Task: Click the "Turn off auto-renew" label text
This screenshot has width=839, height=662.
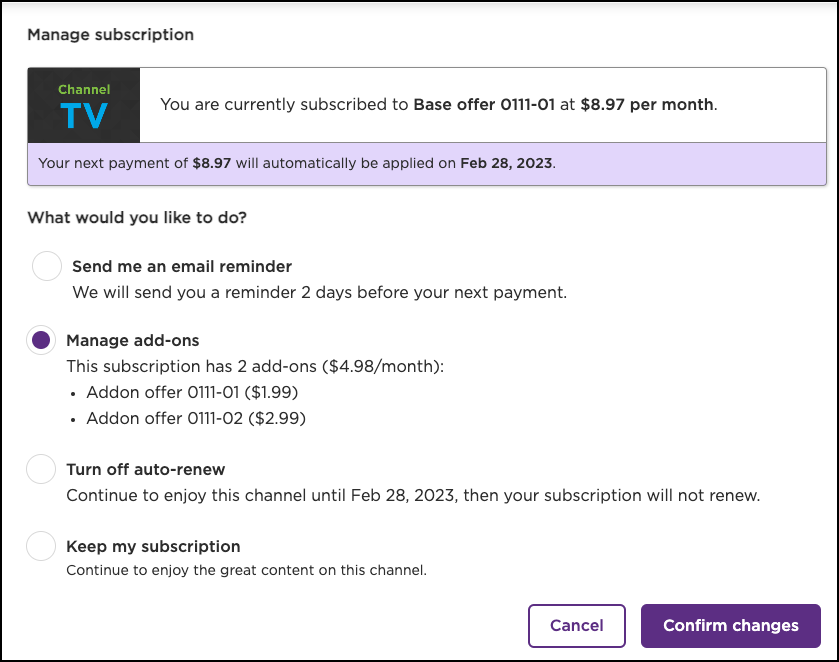Action: pyautogui.click(x=145, y=470)
